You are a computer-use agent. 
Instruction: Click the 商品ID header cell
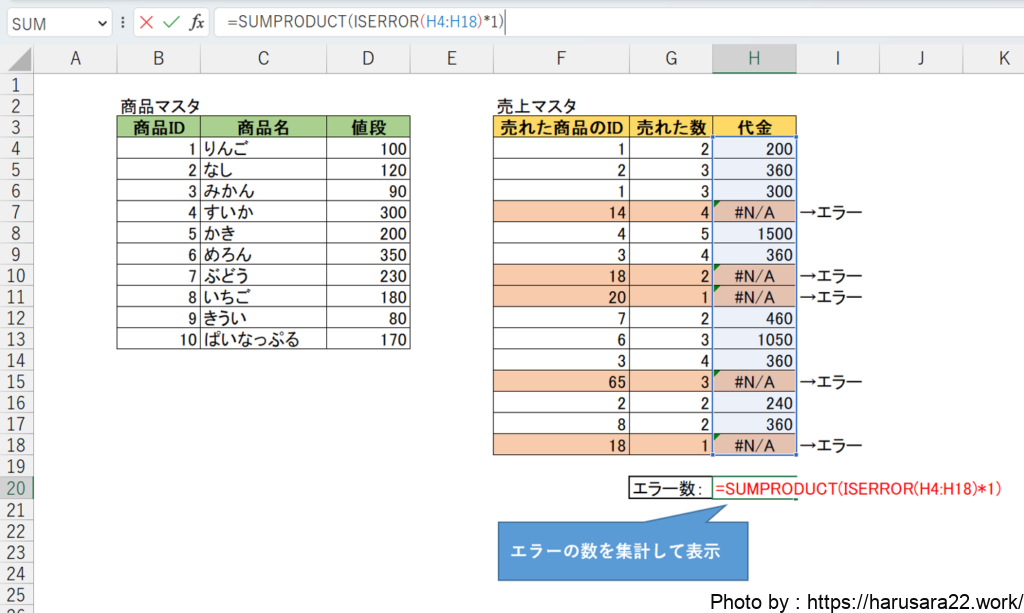click(x=158, y=127)
